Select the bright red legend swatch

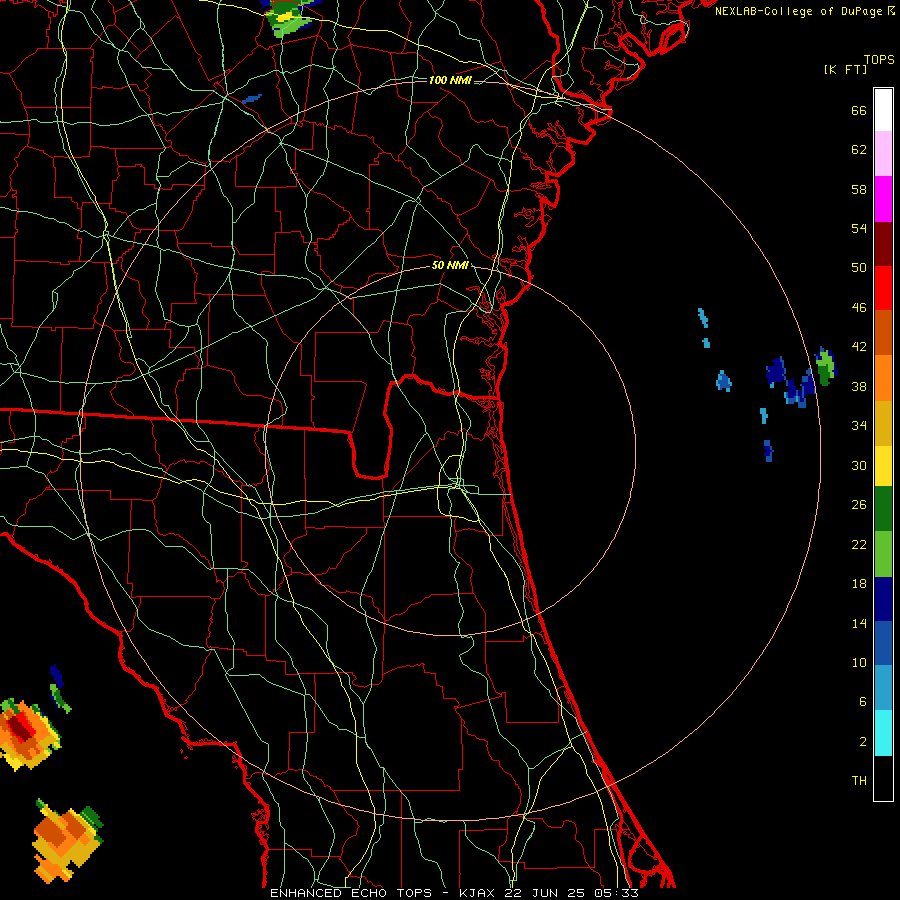pos(883,288)
